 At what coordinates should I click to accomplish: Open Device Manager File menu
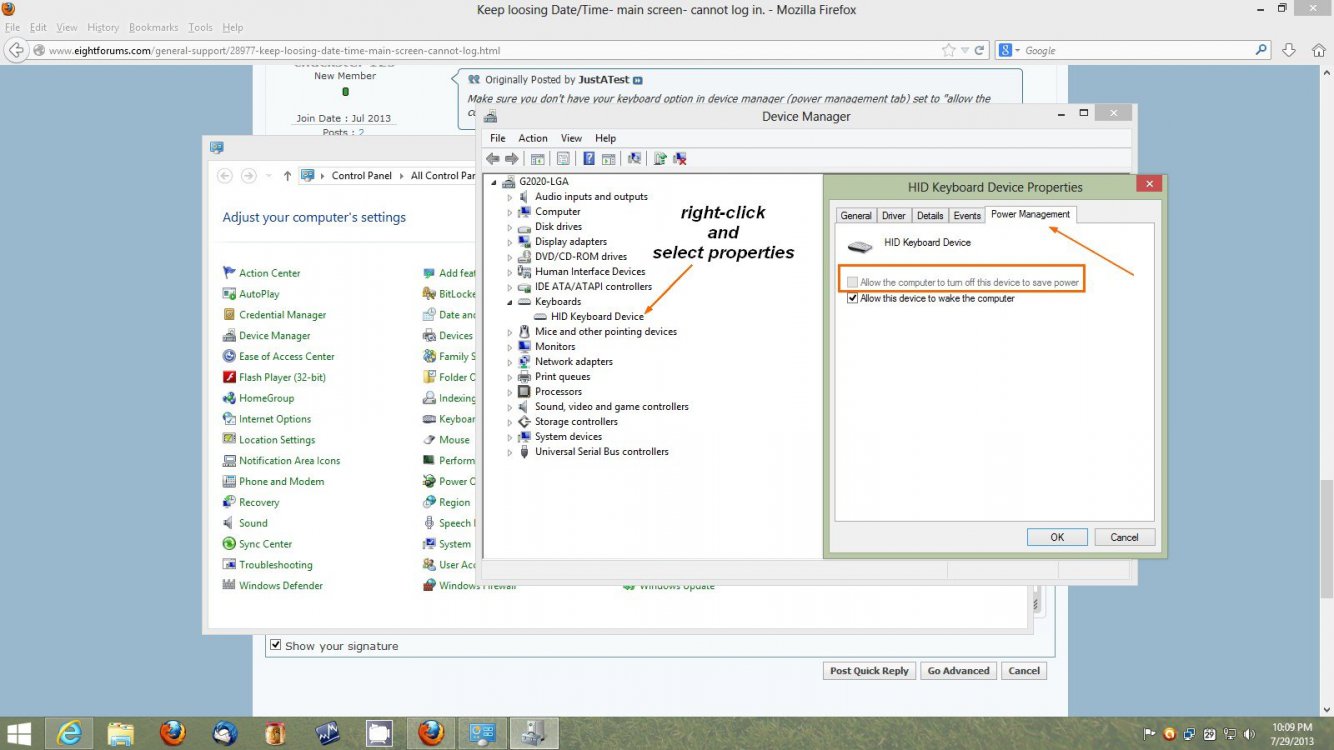[497, 138]
